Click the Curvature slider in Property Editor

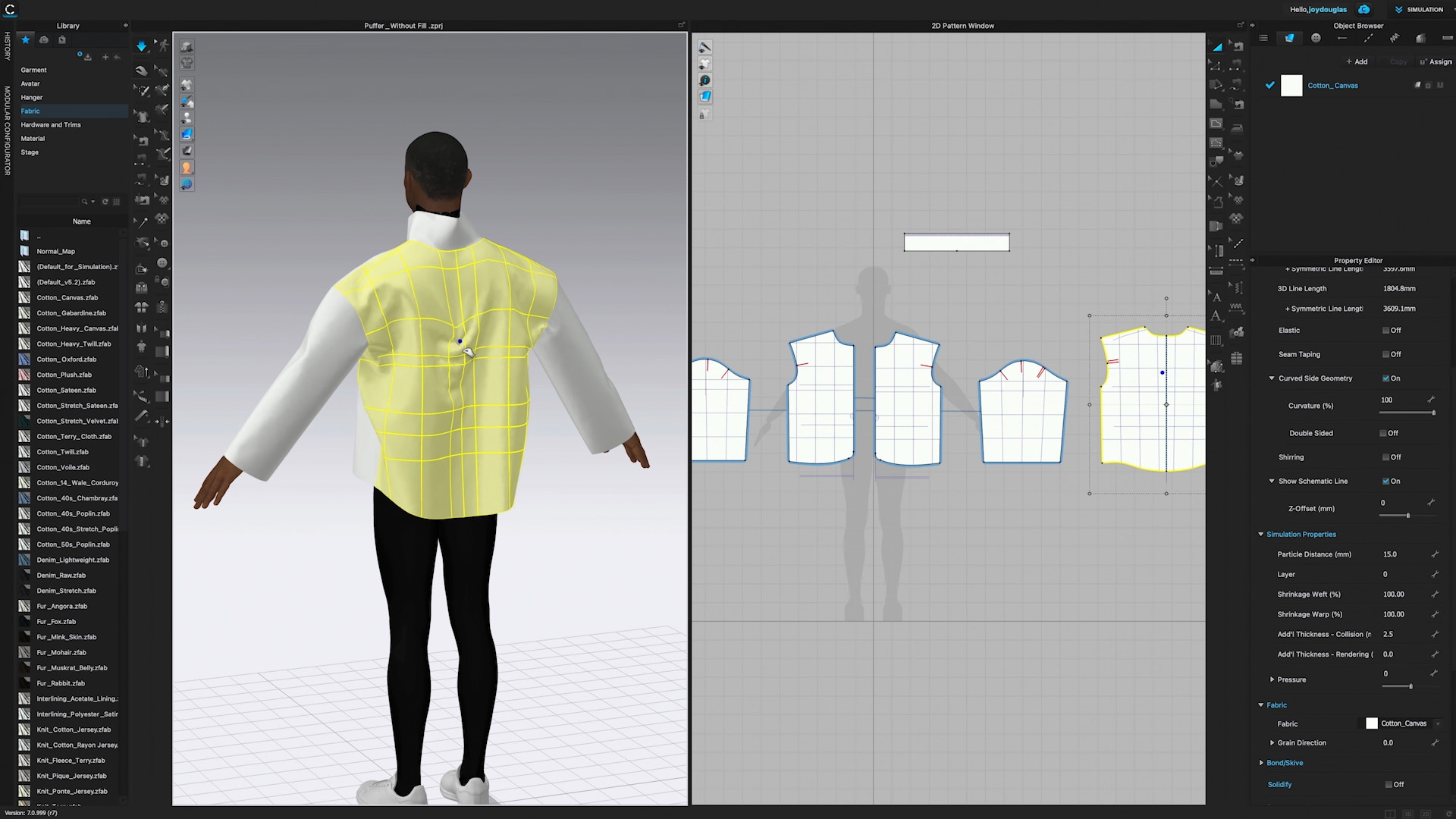(x=1407, y=413)
